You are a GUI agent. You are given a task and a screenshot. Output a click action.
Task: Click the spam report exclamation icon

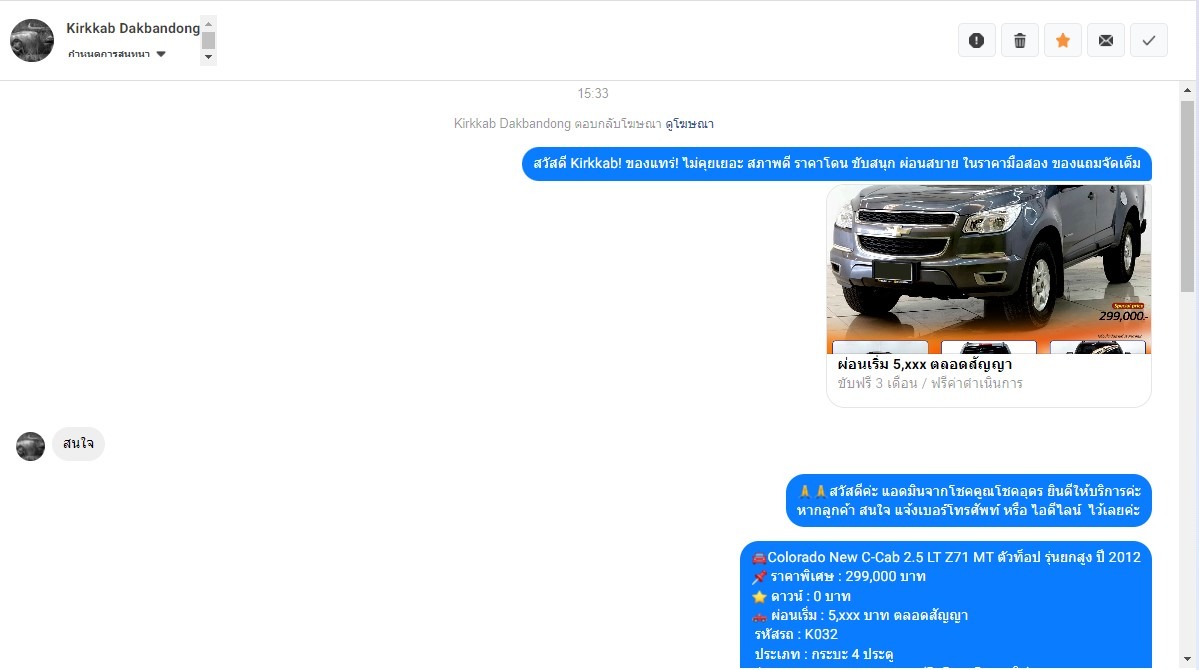point(976,41)
